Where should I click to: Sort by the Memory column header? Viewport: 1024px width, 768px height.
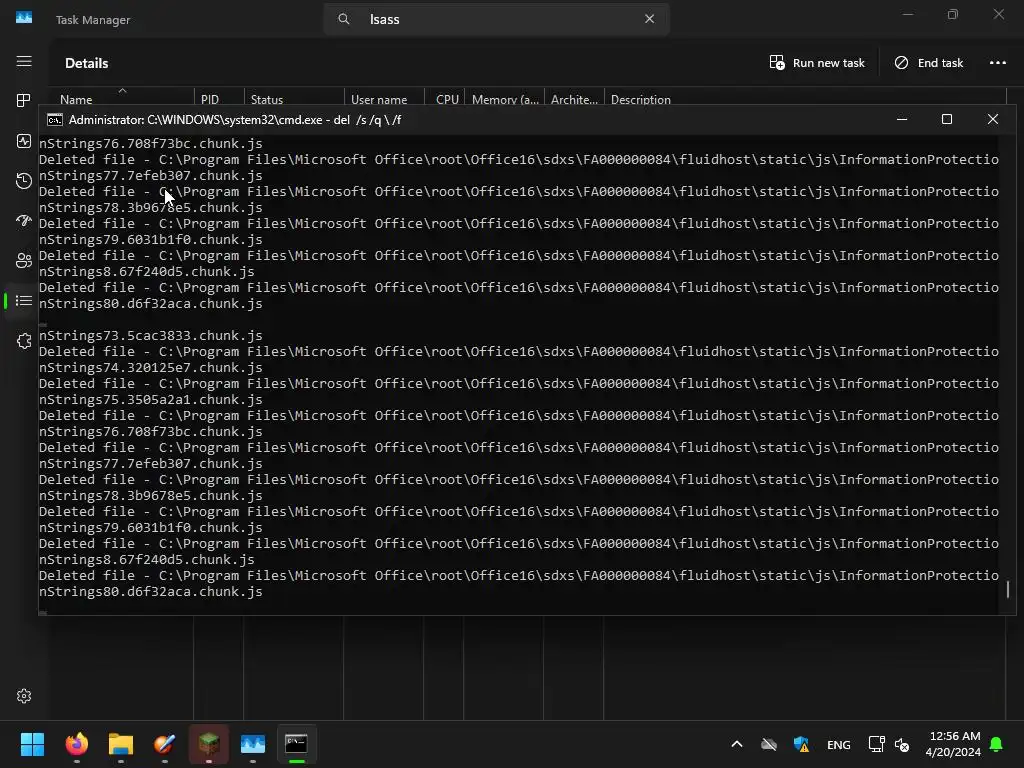point(505,99)
